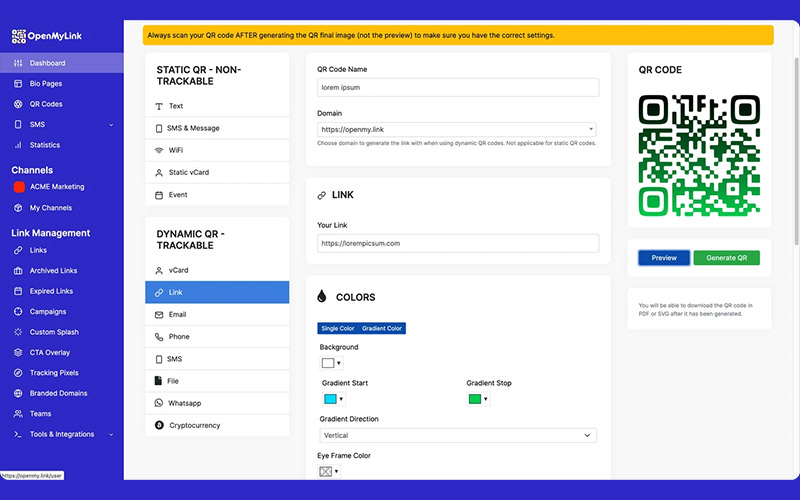800x500 pixels.
Task: Click the Campaigns icon in sidebar
Action: pyautogui.click(x=18, y=311)
